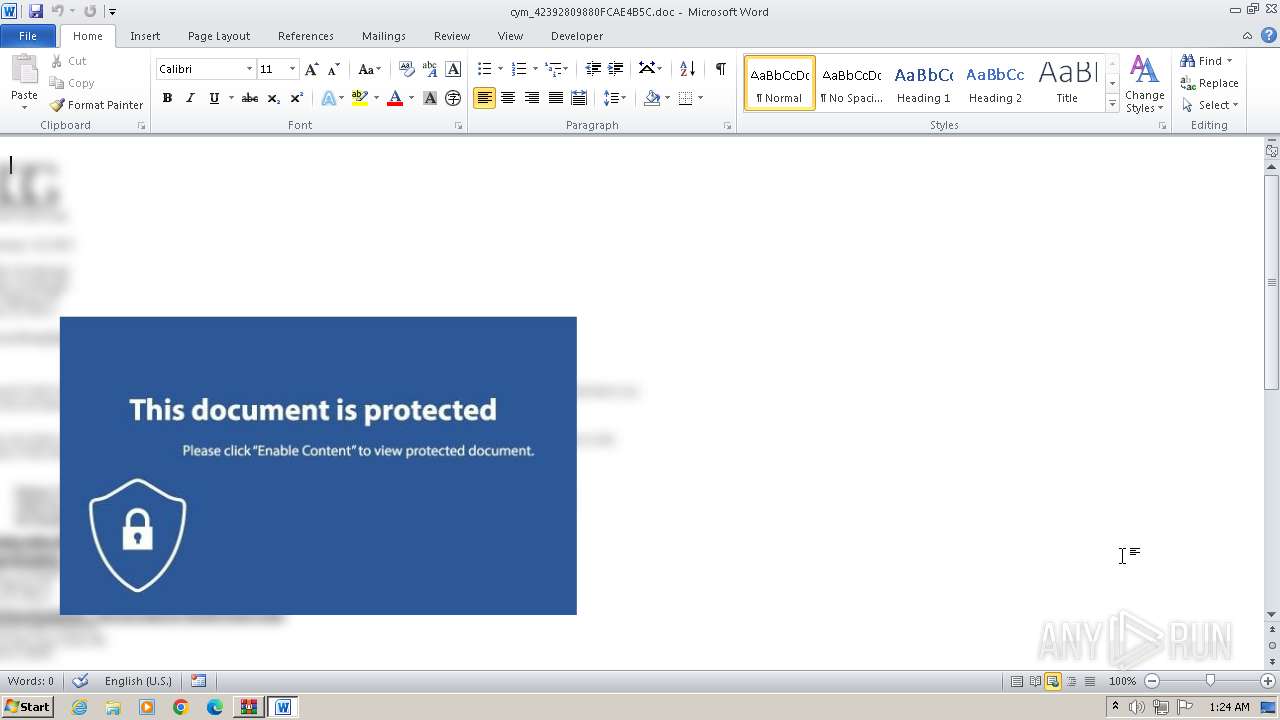Click the Format Painter tool
Viewport: 1280px width, 720px height.
(96, 105)
